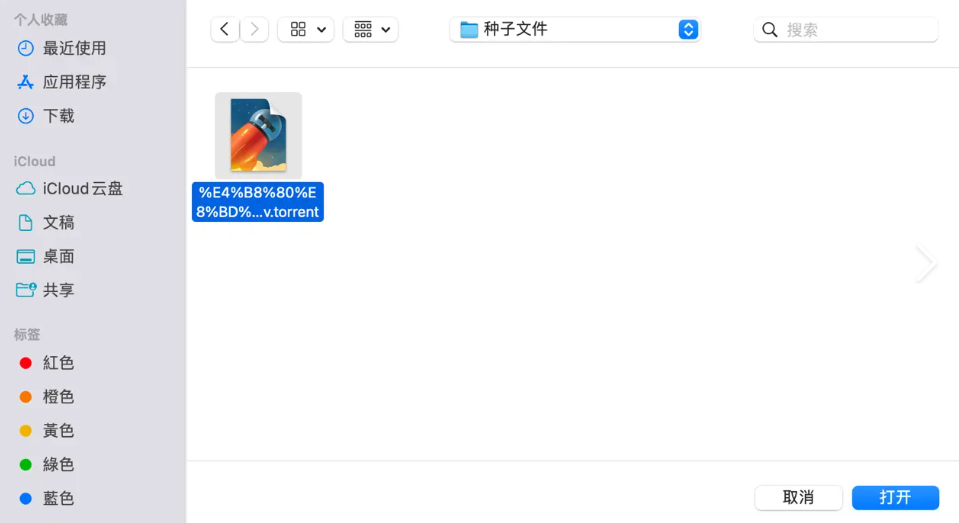Cancel the dialog with 取消
This screenshot has width=959, height=523.
pos(798,497)
